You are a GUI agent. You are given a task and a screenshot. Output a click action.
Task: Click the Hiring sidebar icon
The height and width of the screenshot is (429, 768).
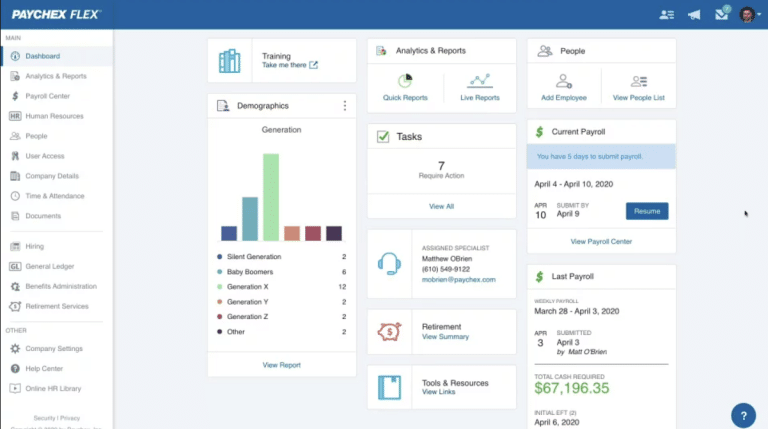[15, 246]
